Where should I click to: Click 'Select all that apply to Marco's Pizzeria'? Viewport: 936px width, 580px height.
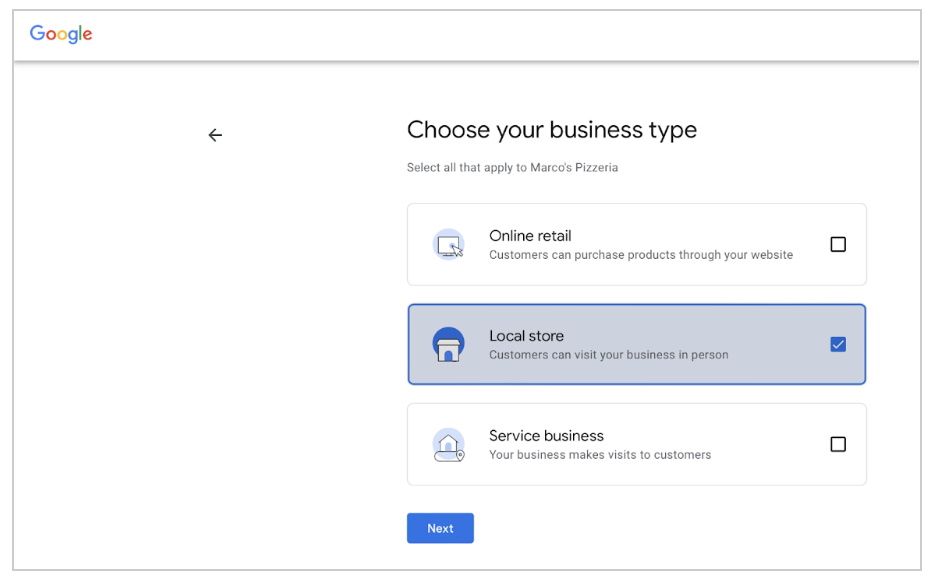click(x=512, y=168)
